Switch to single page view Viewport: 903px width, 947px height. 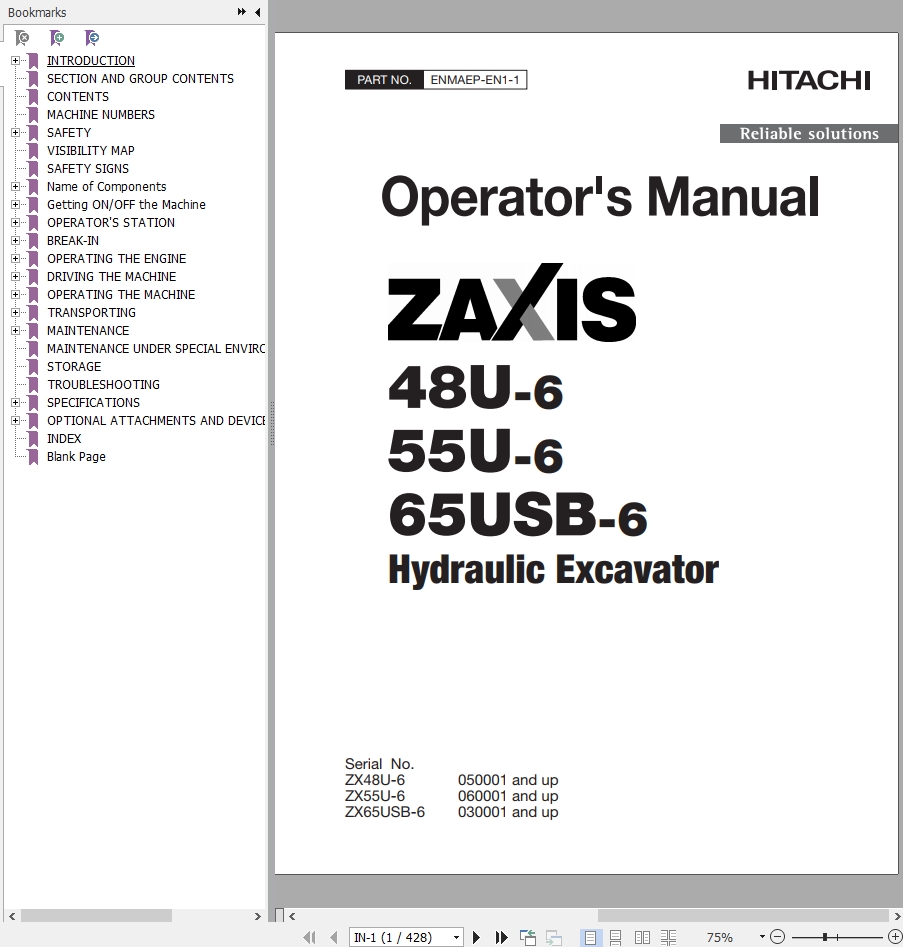pos(590,937)
